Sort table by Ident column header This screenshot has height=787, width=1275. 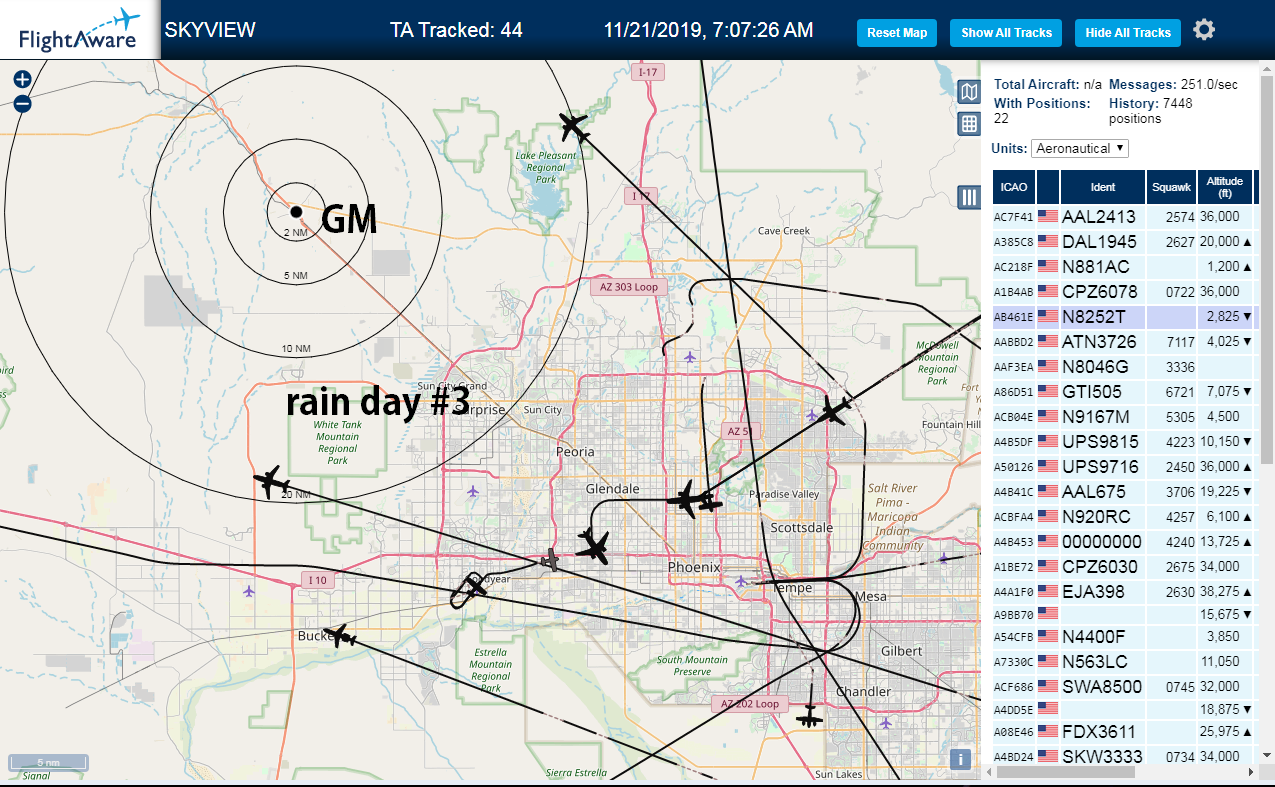(1103, 187)
